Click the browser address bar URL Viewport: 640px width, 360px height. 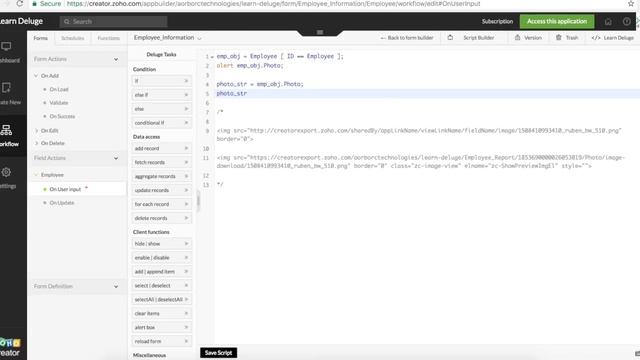(x=273, y=4)
